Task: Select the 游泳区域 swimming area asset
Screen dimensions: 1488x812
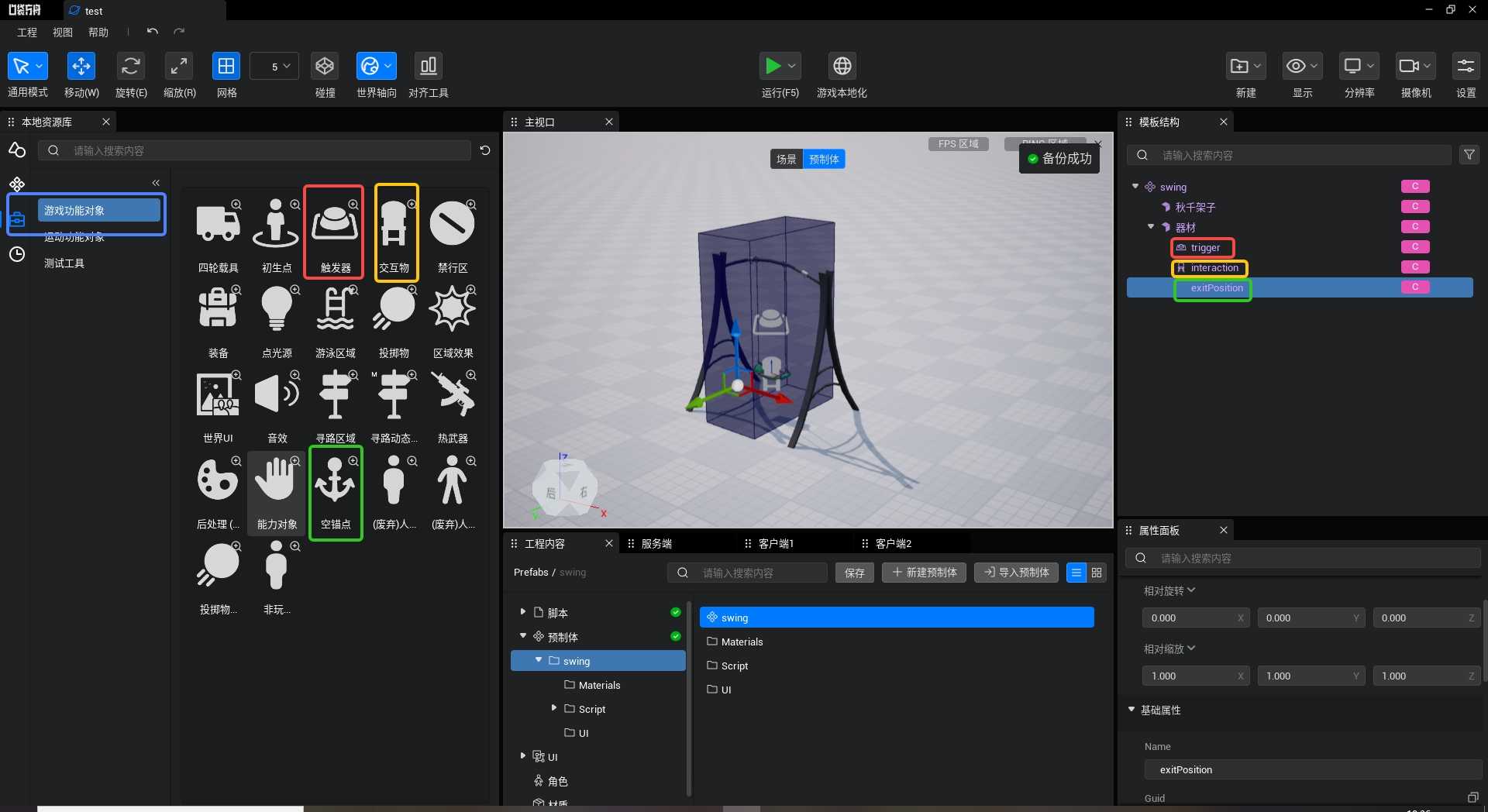Action: coord(335,318)
